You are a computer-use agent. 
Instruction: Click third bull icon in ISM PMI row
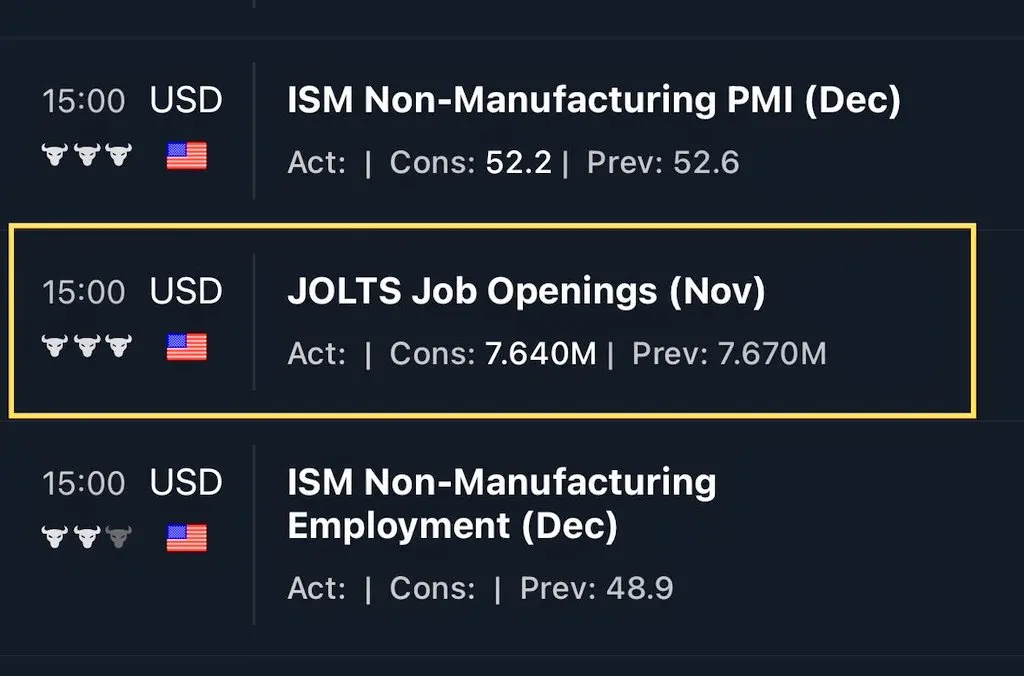(118, 156)
